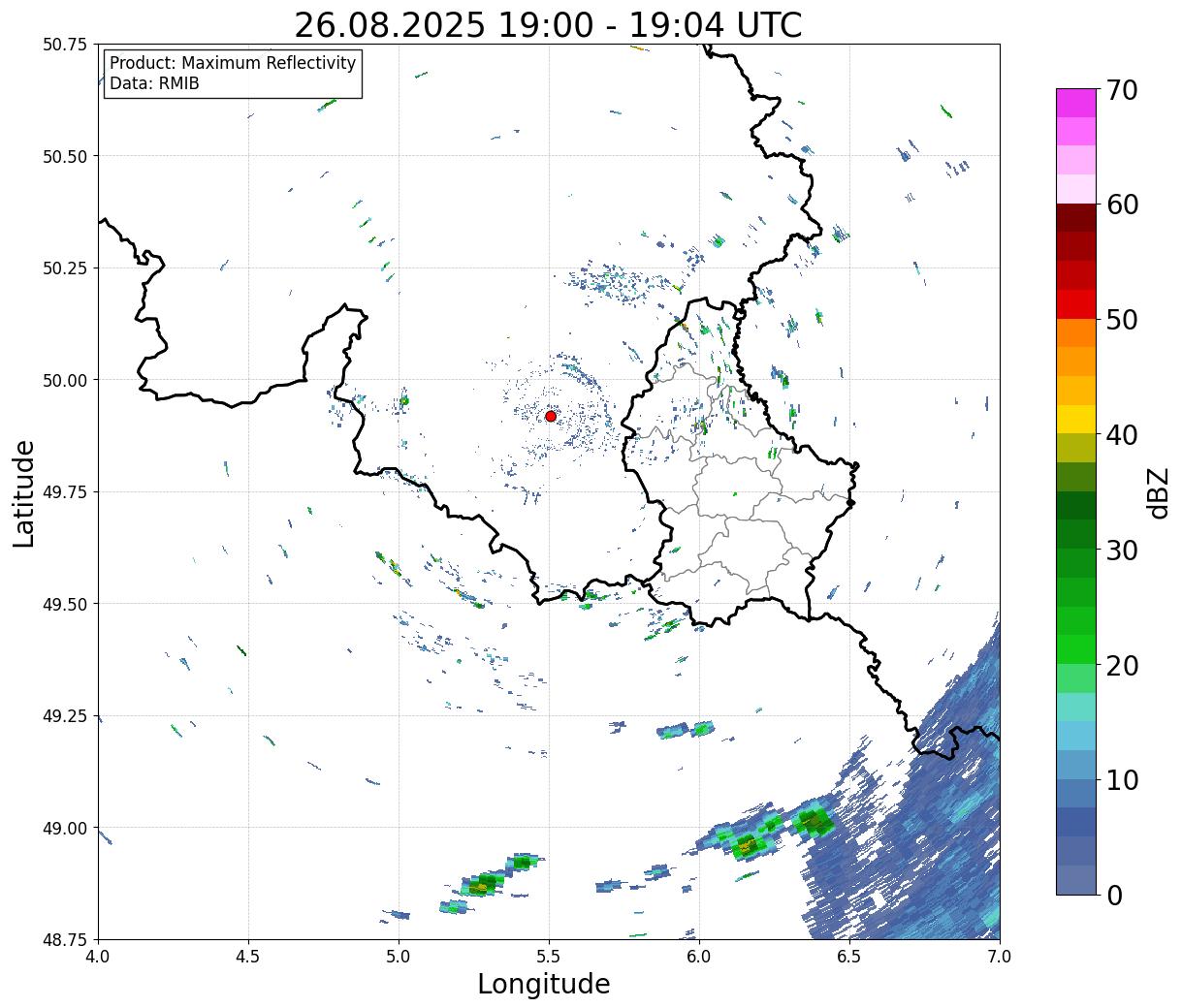This screenshot has height=1008, width=1182.
Task: Click the bright red 50 dBZ swatch
Action: pos(1076,304)
